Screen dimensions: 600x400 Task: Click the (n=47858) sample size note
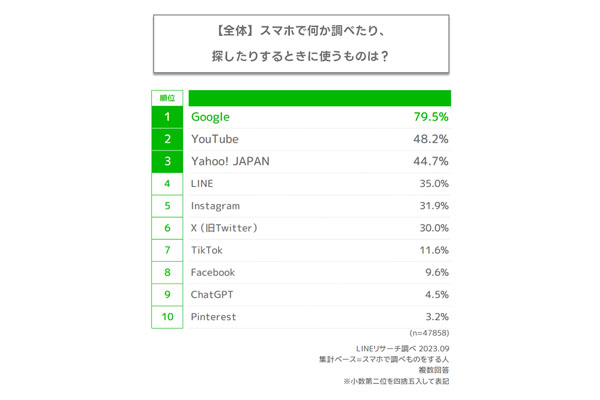tap(429, 332)
